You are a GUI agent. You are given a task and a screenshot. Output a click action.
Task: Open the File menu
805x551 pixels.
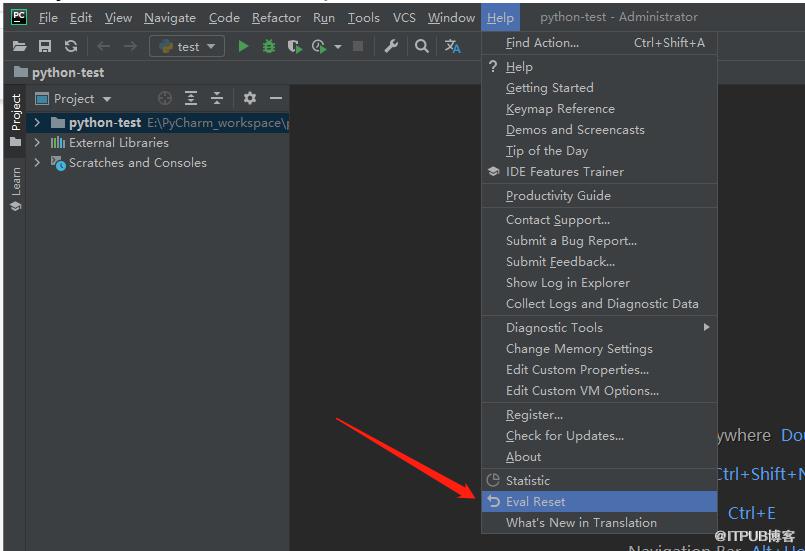[48, 17]
